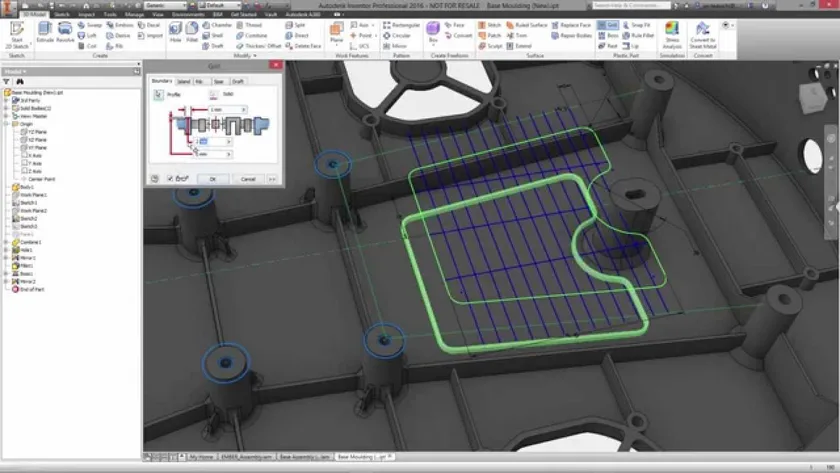Choose the Fillet tool
The height and width of the screenshot is (473, 840).
pyautogui.click(x=192, y=33)
